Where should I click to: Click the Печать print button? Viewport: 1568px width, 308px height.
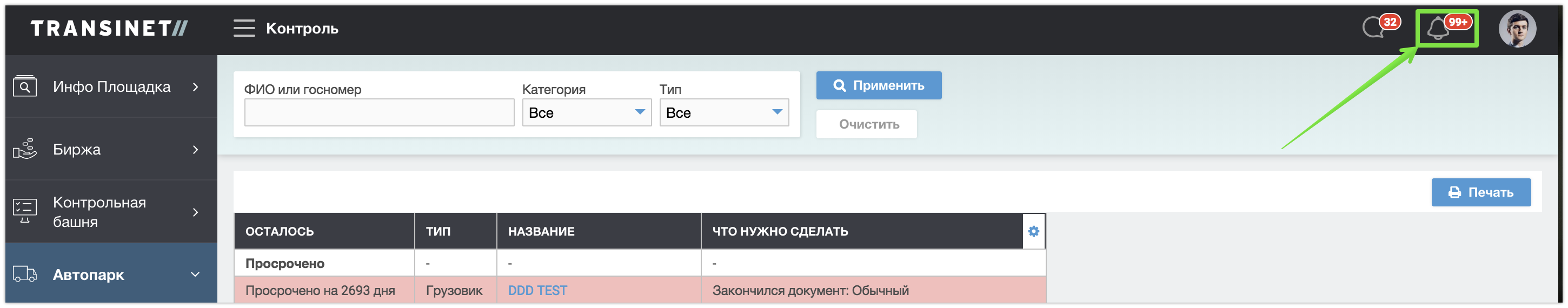click(1480, 192)
